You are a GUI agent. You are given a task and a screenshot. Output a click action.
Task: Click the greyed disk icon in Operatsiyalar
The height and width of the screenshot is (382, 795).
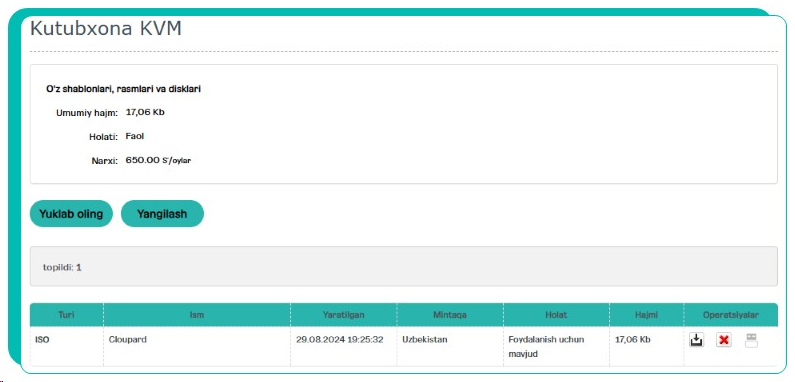click(751, 340)
